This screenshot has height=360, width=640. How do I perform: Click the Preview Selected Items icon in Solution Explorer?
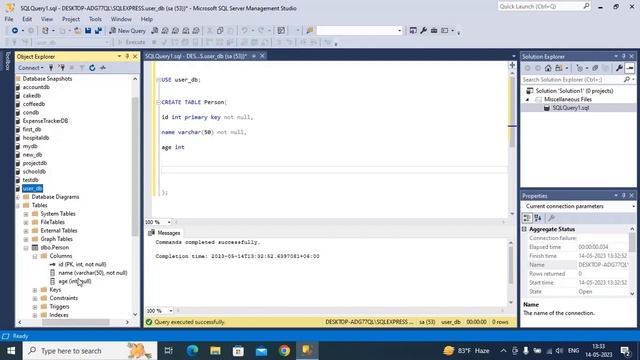coord(630,68)
